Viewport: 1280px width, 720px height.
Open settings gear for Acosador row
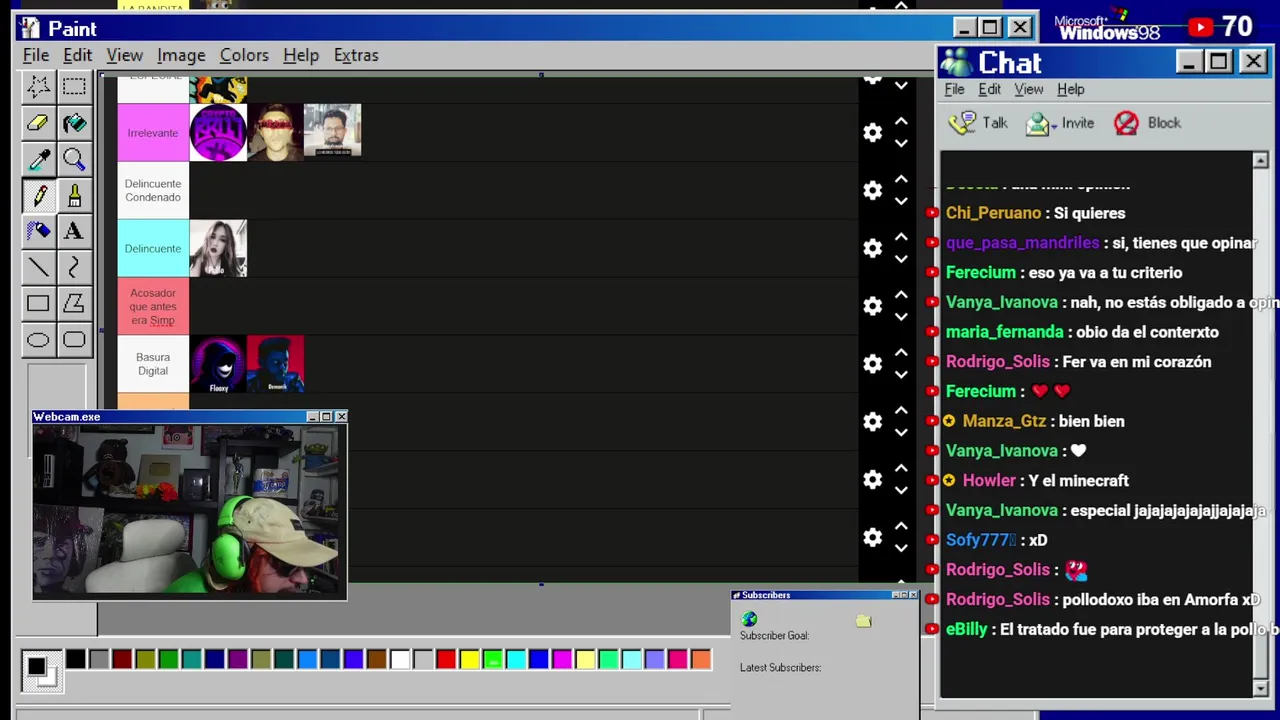(x=873, y=306)
